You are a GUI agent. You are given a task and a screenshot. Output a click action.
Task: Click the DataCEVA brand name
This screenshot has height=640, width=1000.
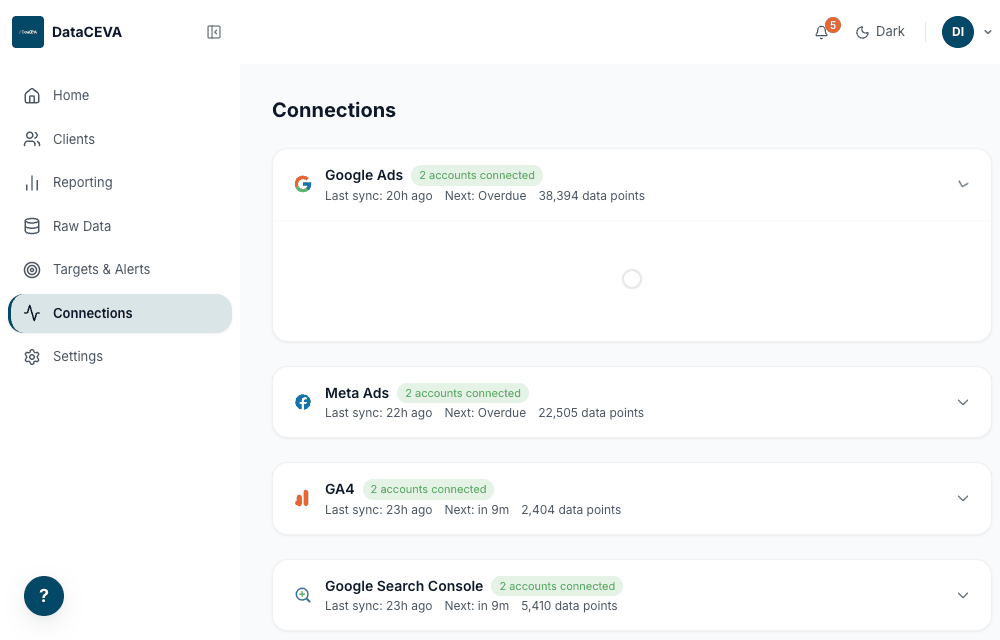pyautogui.click(x=87, y=32)
